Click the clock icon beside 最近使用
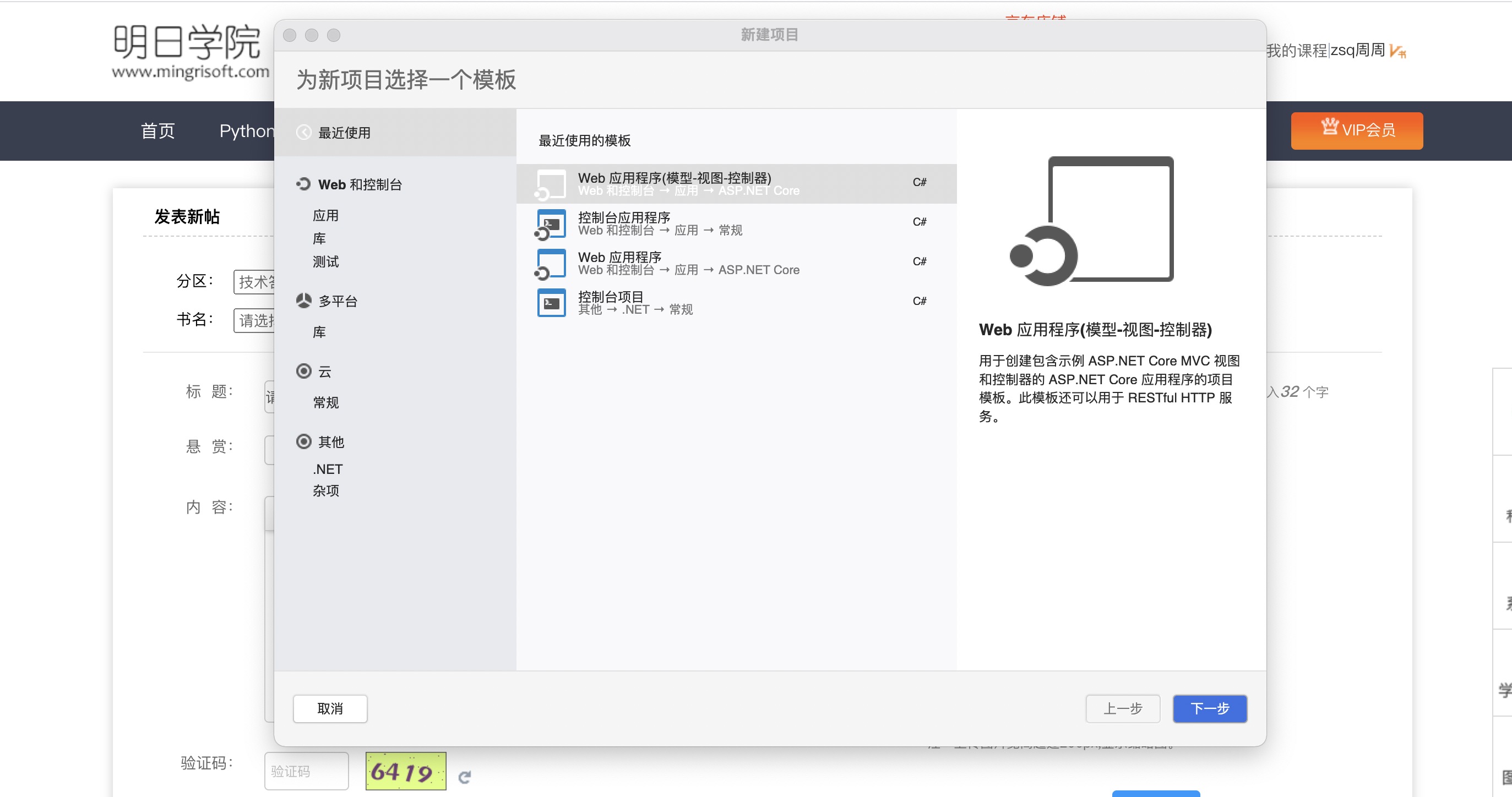Screen dimensions: 1512x797 [303, 133]
